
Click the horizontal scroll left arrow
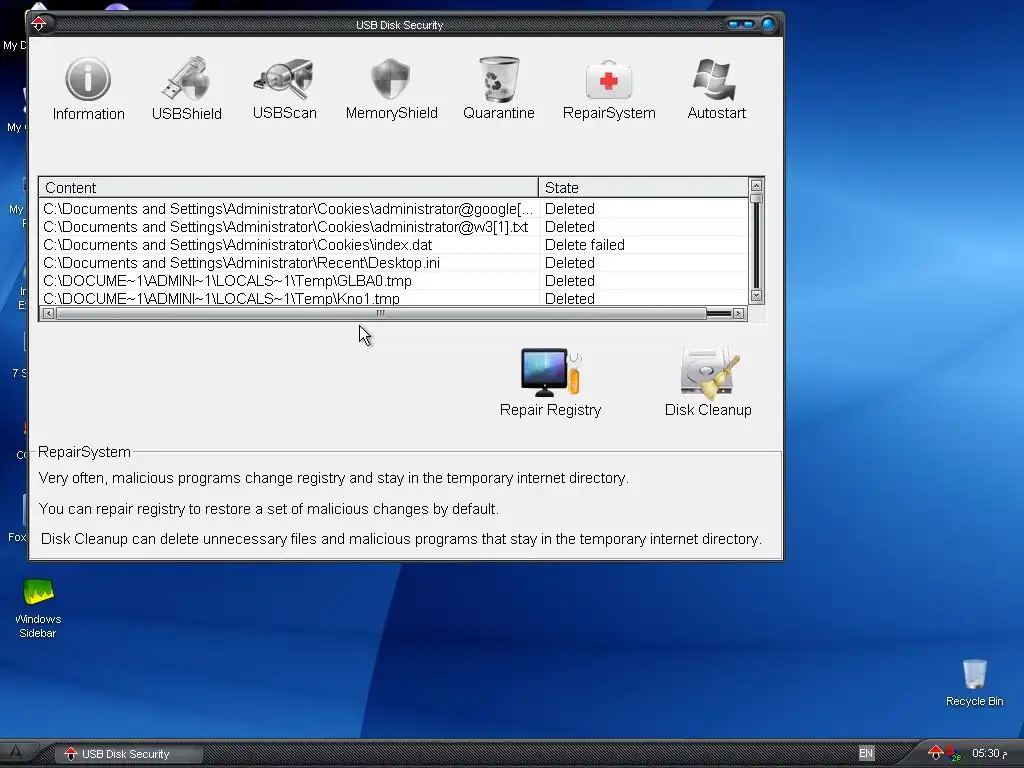point(48,313)
